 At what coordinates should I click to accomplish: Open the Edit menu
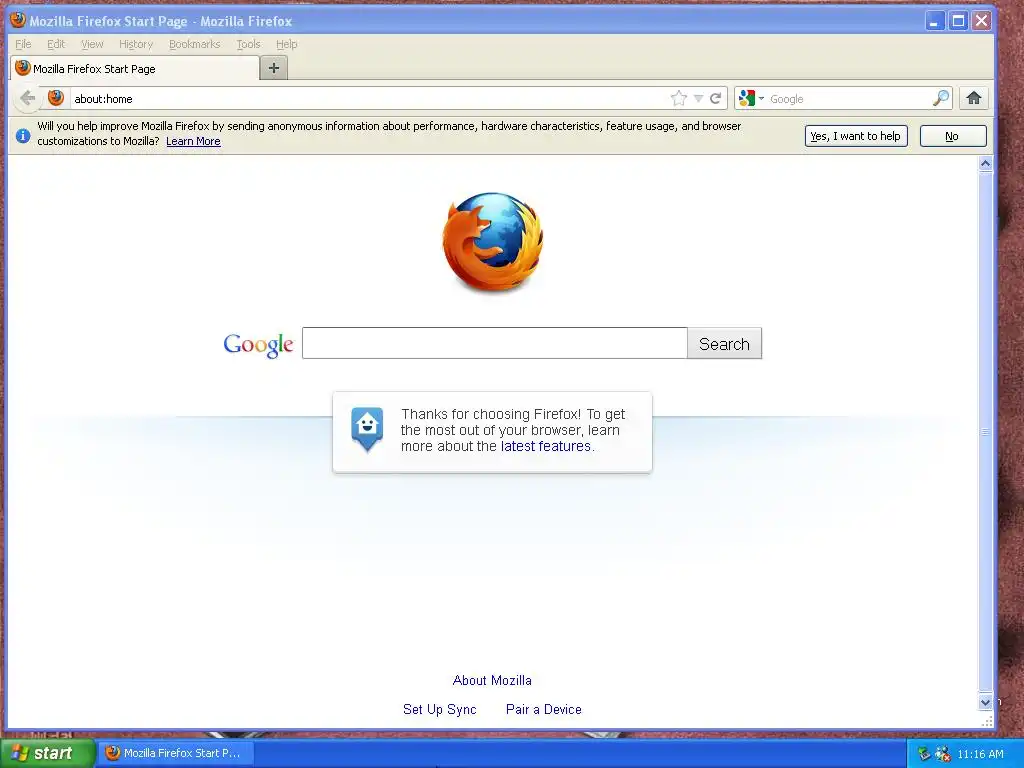pyautogui.click(x=56, y=44)
